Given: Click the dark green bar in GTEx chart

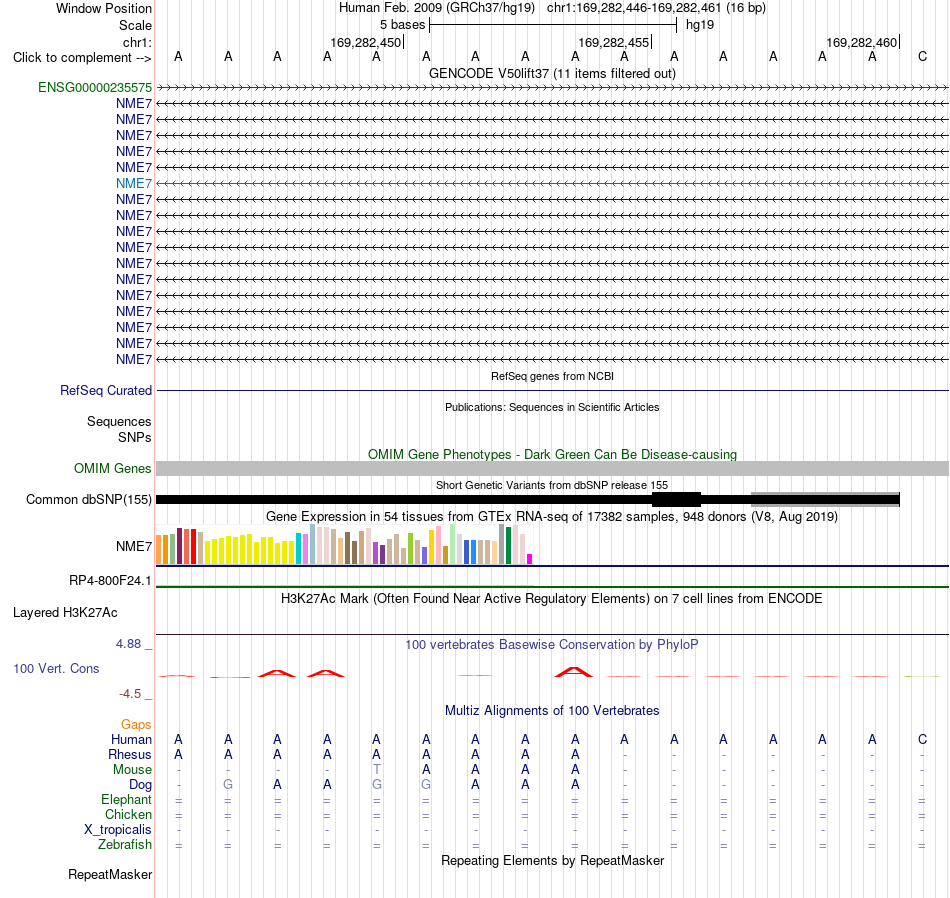Looking at the screenshot, I should 509,546.
